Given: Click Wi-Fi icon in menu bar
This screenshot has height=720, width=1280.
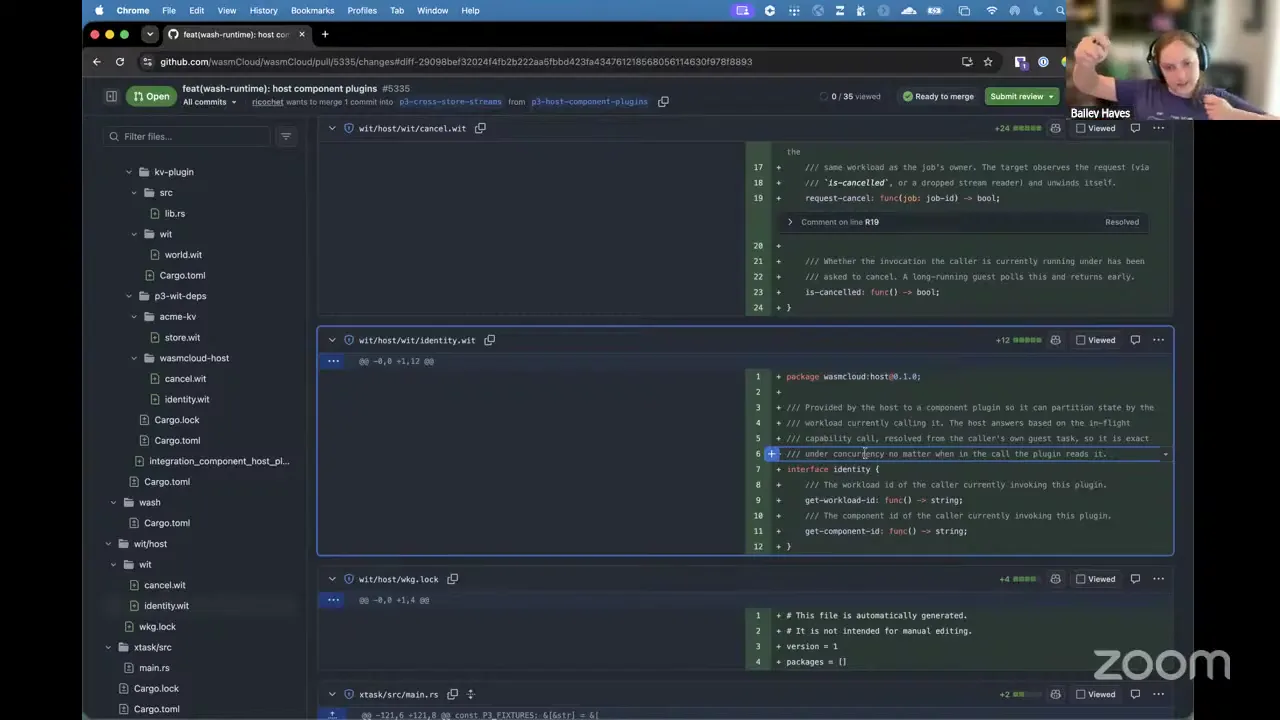Looking at the screenshot, I should (992, 10).
